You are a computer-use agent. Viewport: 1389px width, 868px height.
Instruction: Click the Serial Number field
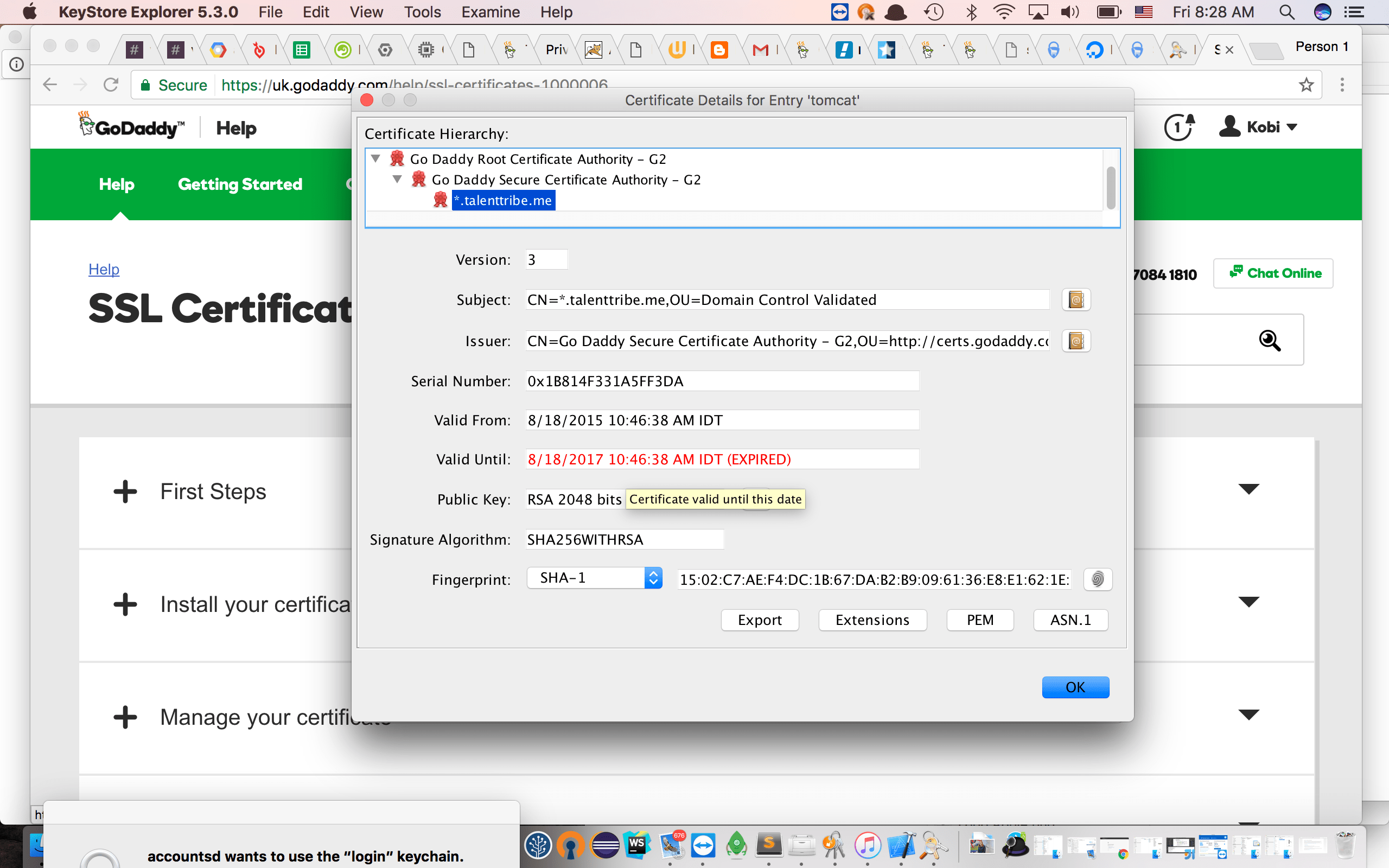(722, 381)
